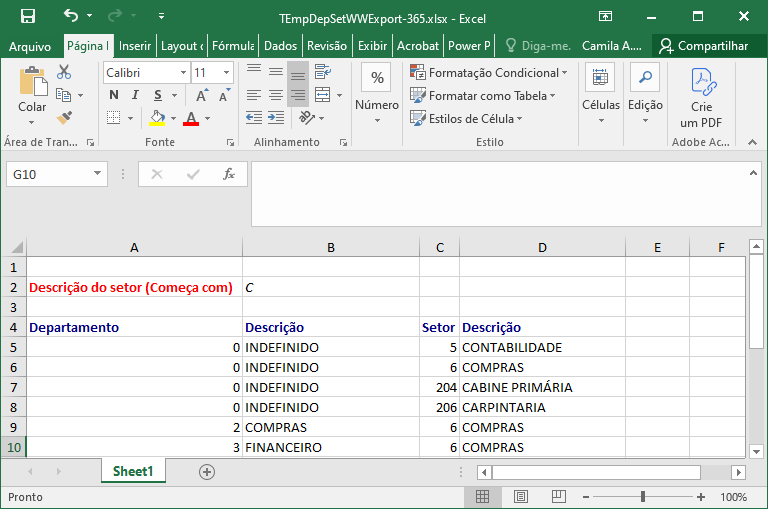Open Área de Transferência dialog launcher

tap(90, 143)
